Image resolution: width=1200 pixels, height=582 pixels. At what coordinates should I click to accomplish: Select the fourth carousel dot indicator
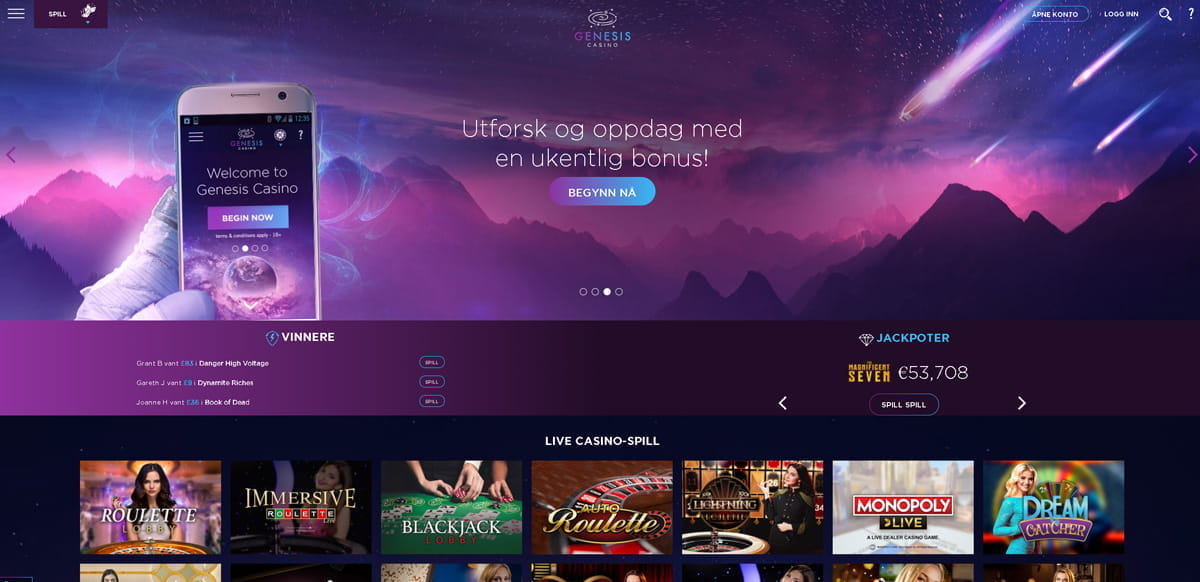[x=619, y=292]
